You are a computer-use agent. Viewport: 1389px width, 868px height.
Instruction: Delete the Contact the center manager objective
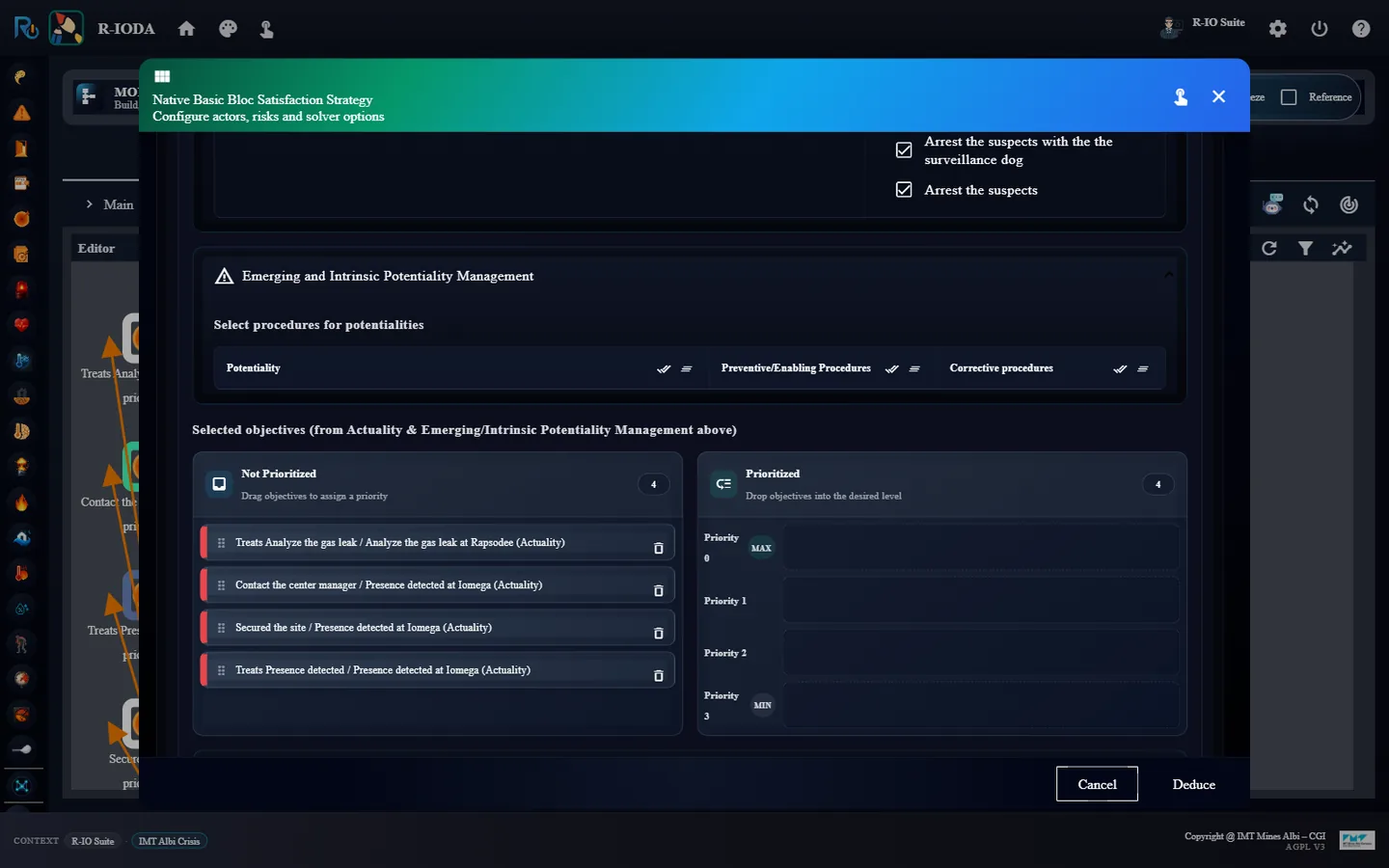(x=659, y=590)
